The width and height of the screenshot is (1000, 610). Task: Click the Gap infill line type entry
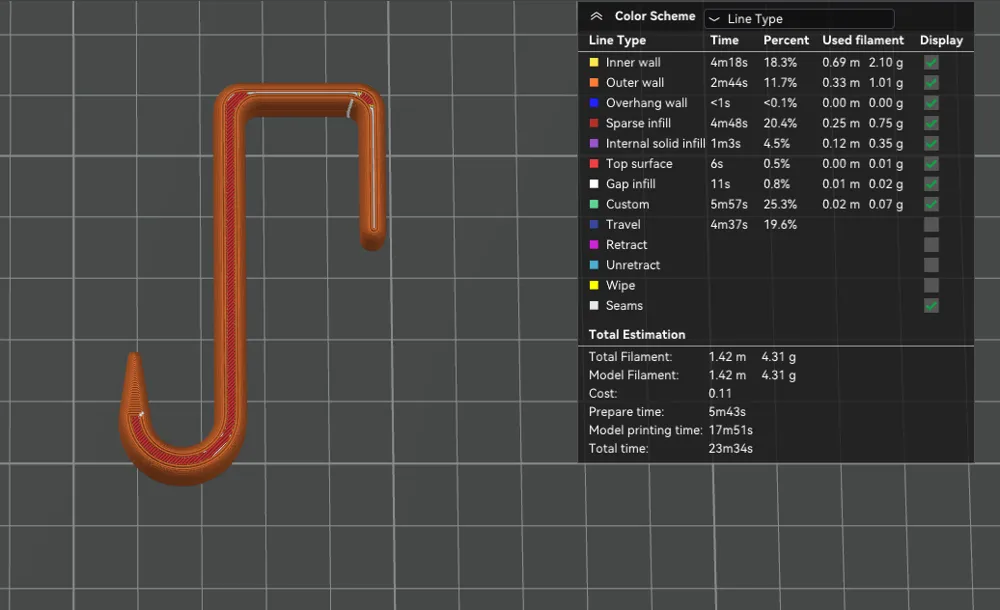click(630, 184)
